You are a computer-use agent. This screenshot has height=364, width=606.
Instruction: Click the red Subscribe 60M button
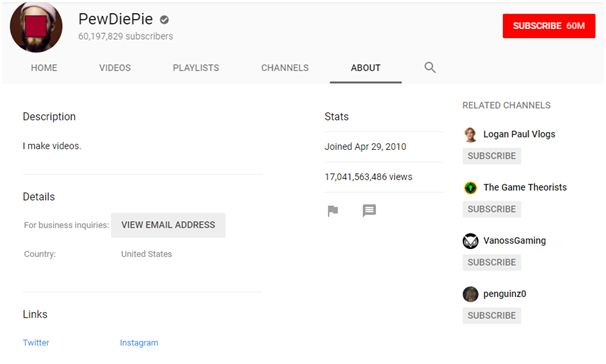pyautogui.click(x=549, y=26)
